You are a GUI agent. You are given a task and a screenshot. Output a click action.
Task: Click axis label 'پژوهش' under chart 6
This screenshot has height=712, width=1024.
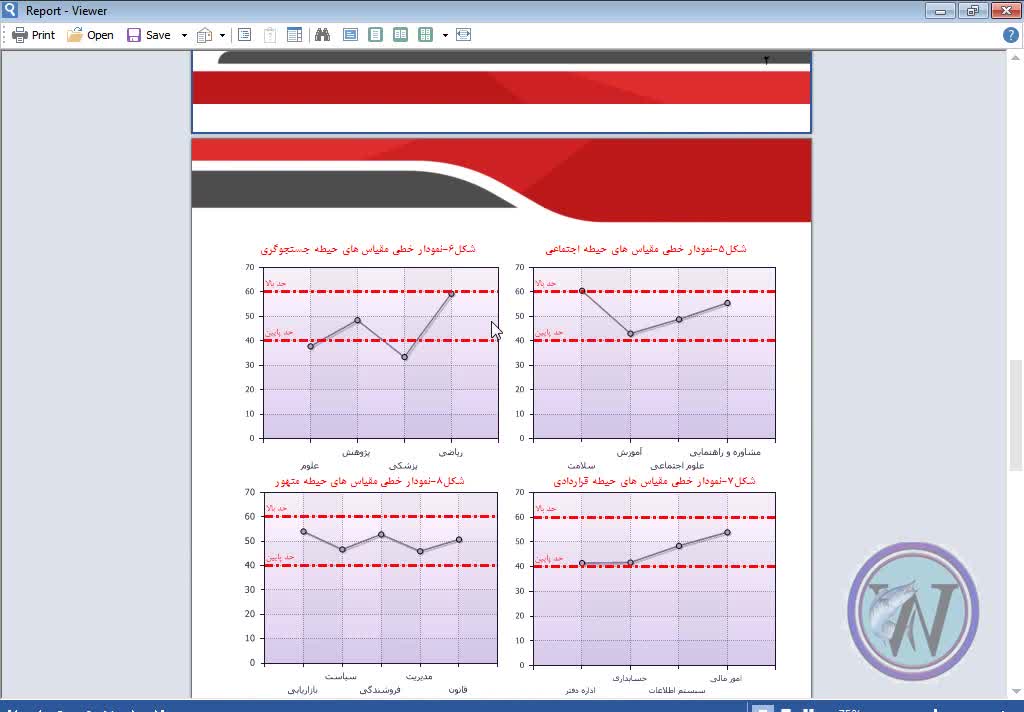tap(357, 452)
